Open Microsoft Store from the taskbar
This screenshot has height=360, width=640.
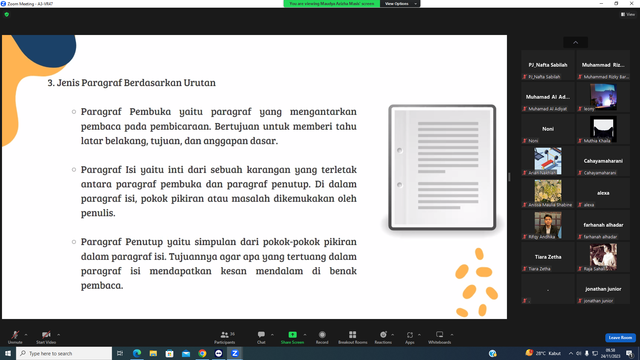pos(169,353)
